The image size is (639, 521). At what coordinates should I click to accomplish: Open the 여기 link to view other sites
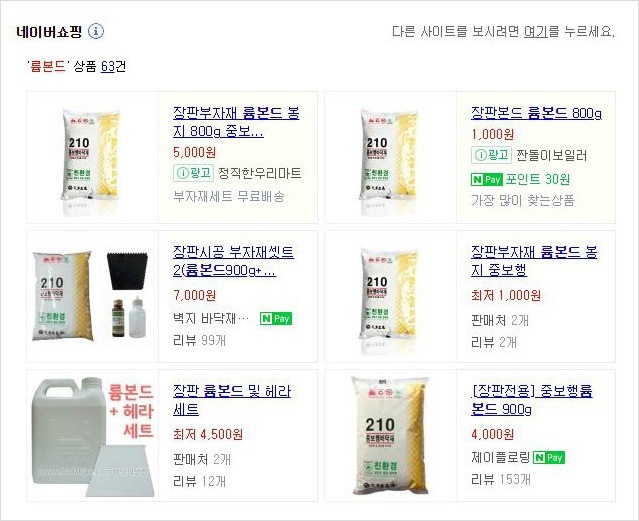coord(535,31)
